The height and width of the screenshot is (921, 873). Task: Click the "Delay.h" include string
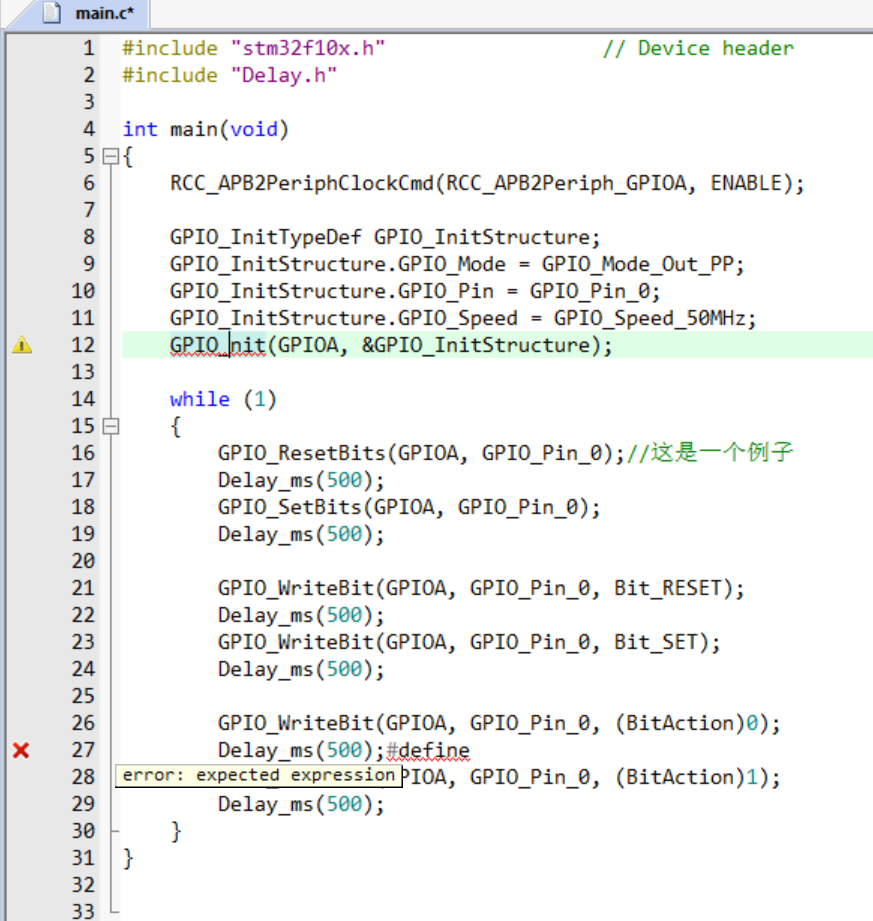pos(284,75)
